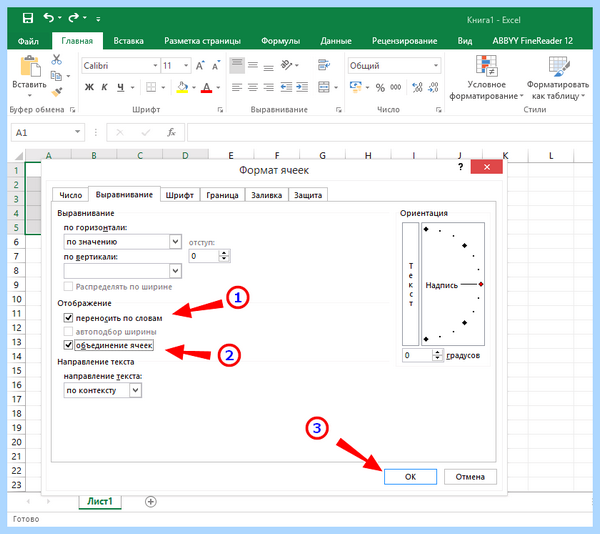Screen dimensions: 600x534
Task: Click the Copy icon in clipboard group
Action: tap(56, 76)
